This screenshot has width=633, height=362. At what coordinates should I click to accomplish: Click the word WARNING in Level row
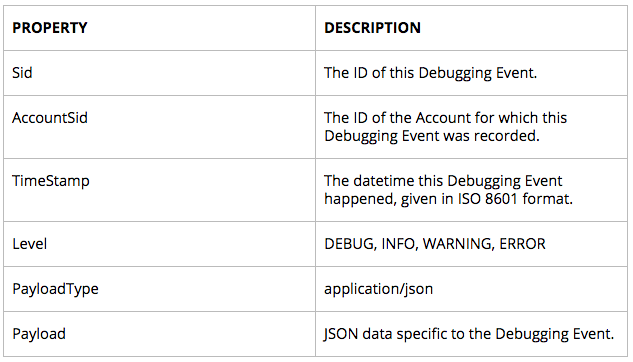[x=457, y=244]
